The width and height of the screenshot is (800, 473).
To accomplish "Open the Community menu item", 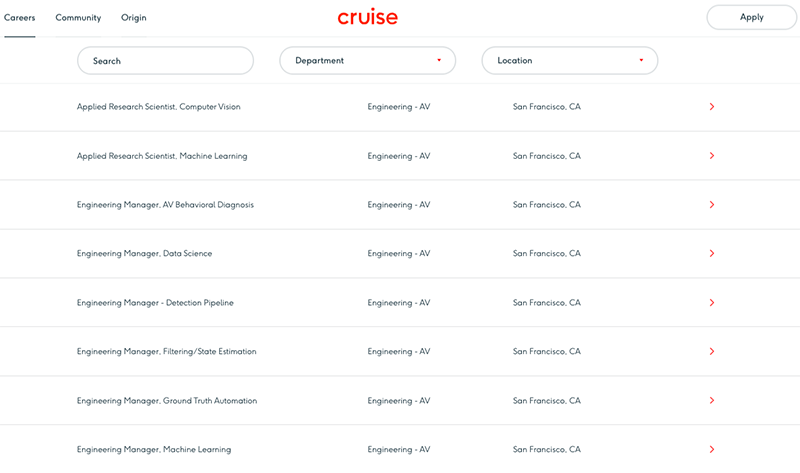I will pos(78,18).
